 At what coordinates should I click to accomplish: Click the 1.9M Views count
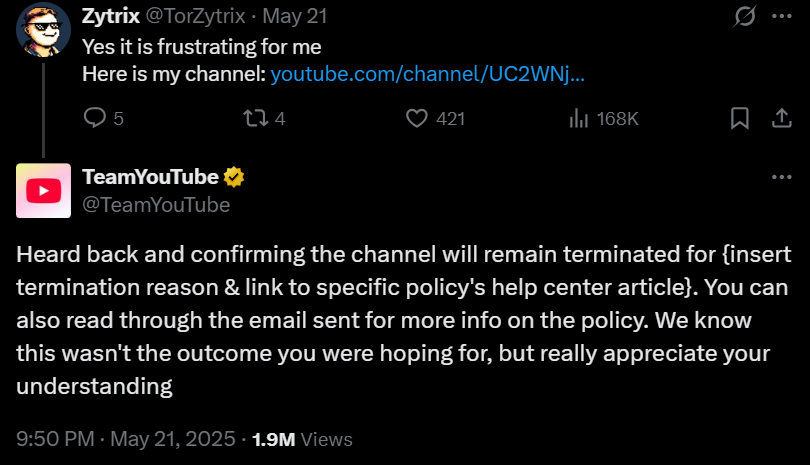pos(302,439)
